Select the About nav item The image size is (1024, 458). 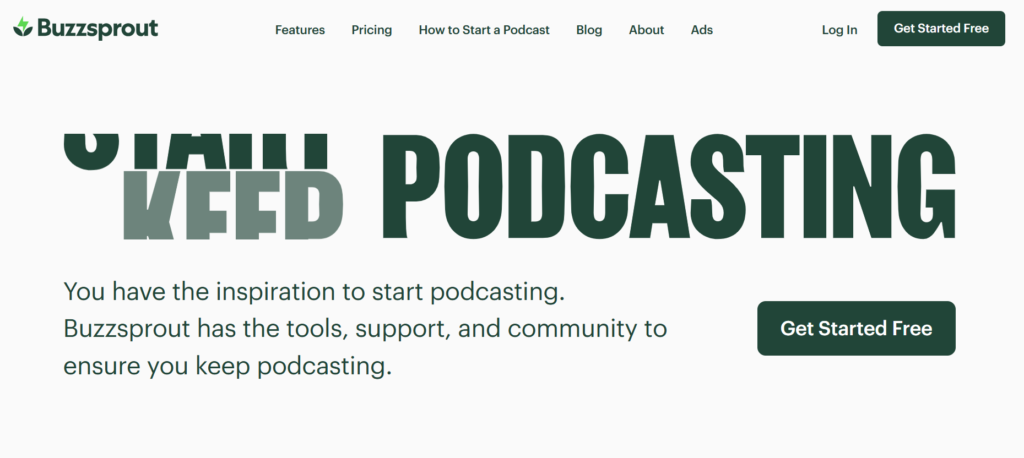point(646,30)
